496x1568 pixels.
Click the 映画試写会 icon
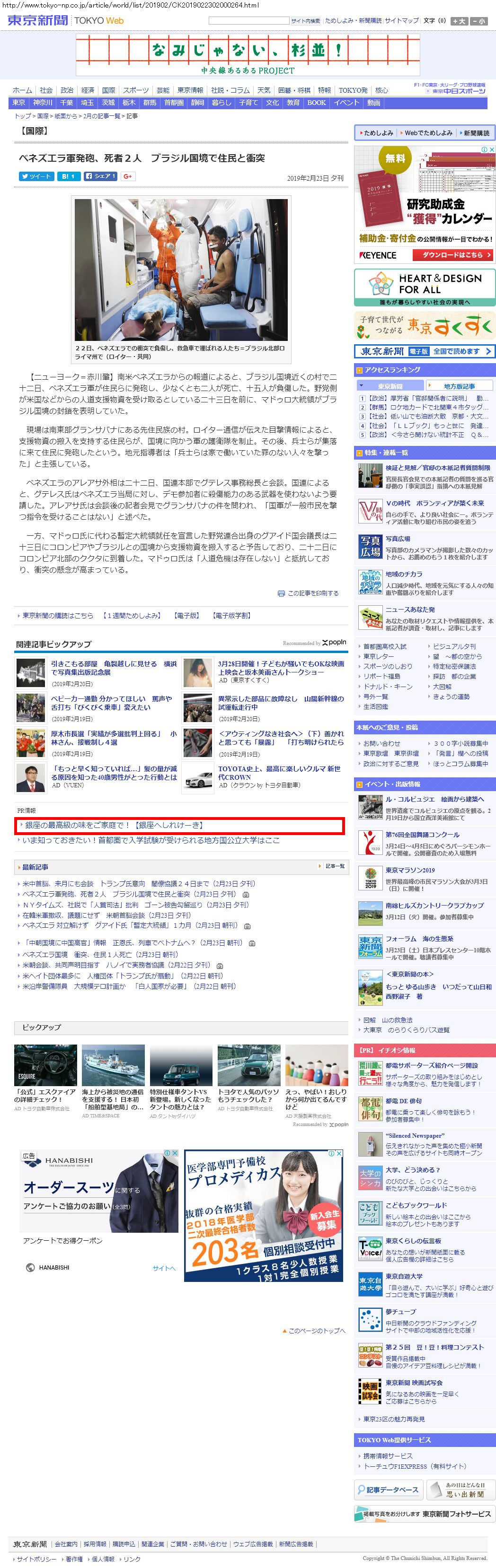pyautogui.click(x=370, y=1392)
